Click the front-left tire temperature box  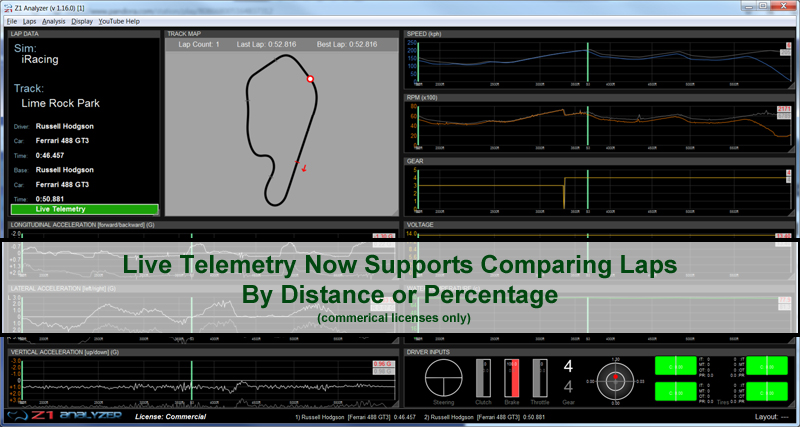pyautogui.click(x=676, y=366)
